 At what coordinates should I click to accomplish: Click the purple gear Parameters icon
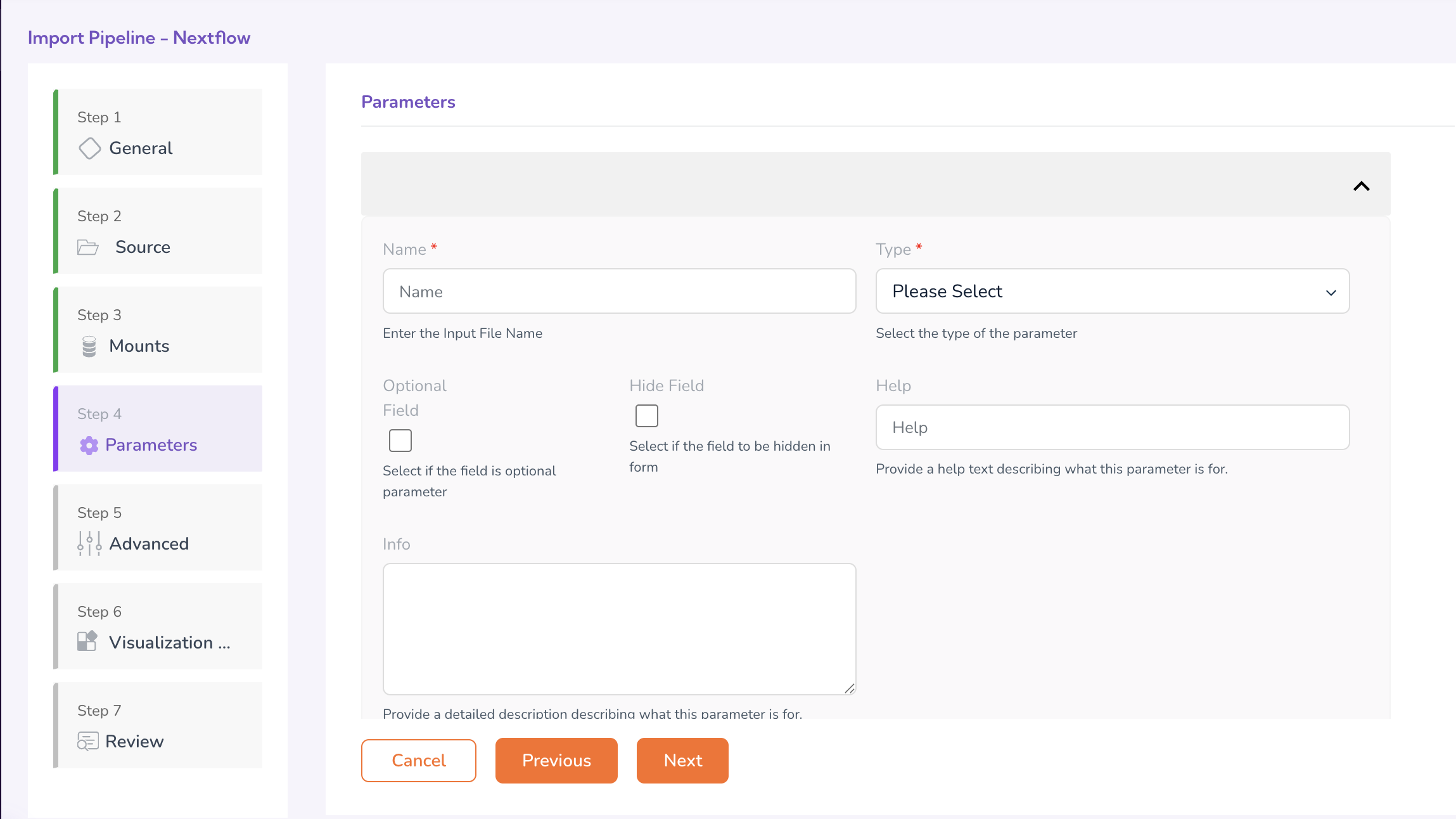click(x=89, y=446)
